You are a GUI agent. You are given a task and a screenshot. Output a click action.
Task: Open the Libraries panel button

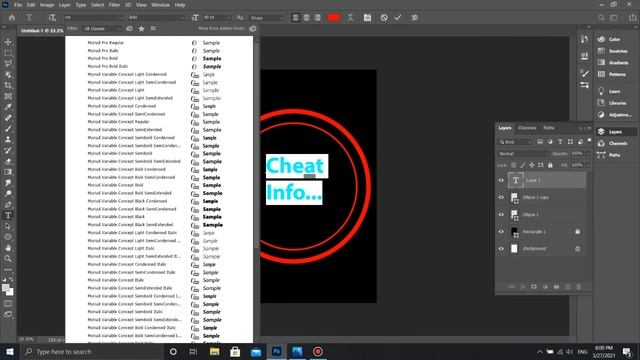coord(613,103)
